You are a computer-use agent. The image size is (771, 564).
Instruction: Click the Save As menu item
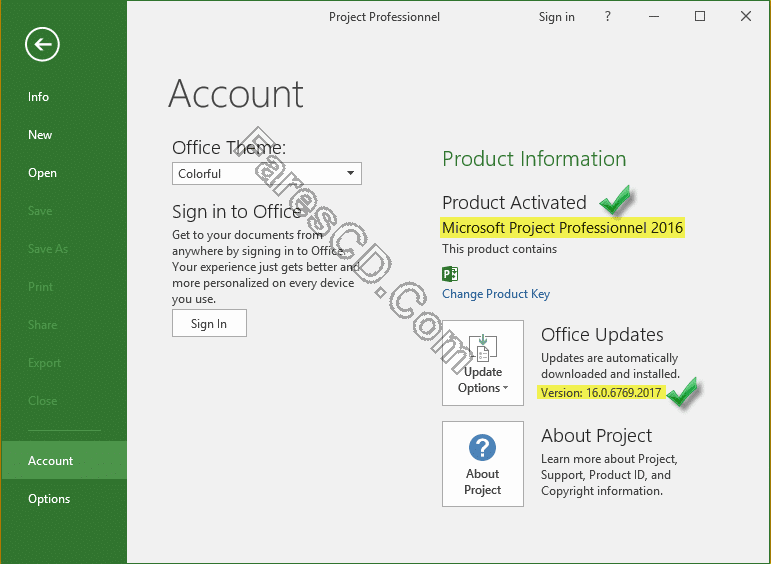point(48,249)
